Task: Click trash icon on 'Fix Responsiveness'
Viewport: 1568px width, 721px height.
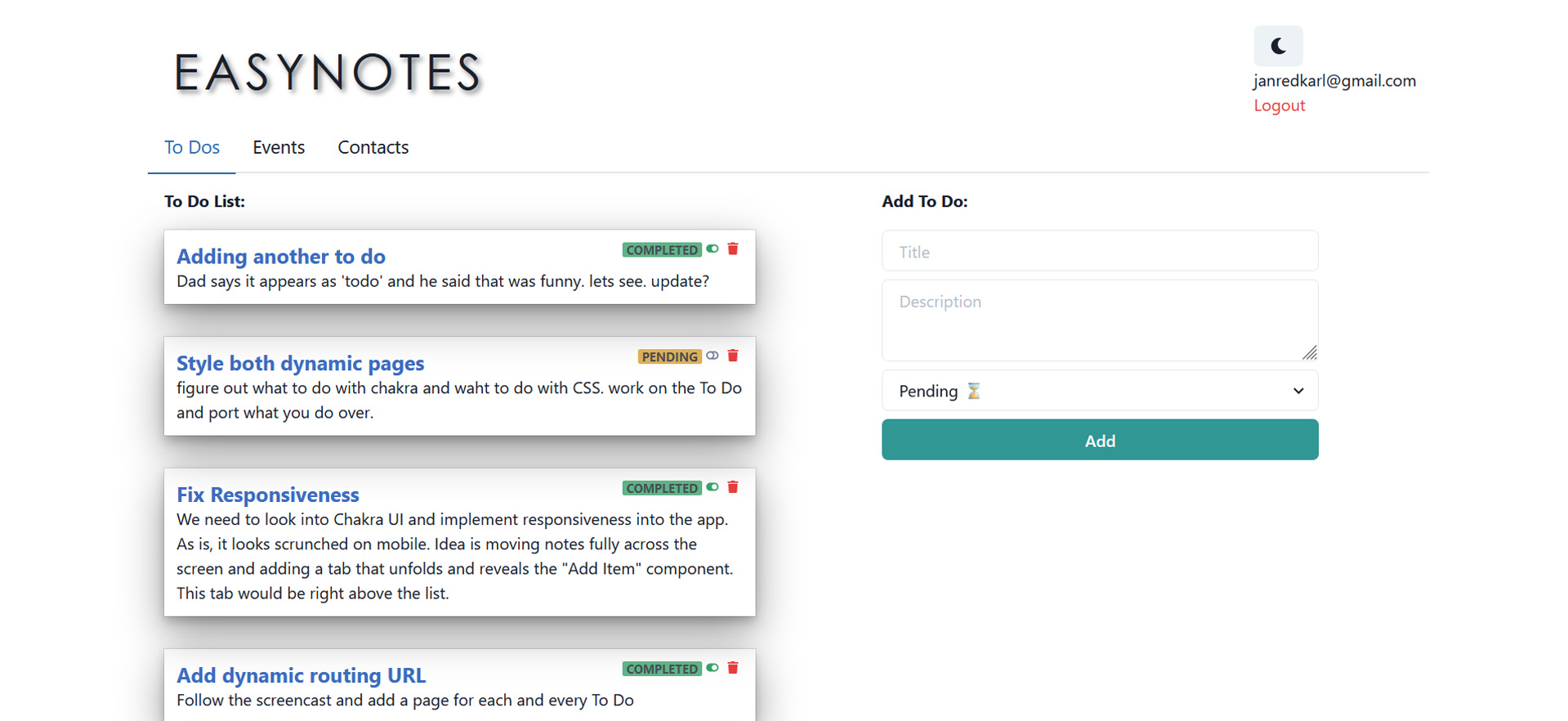Action: pyautogui.click(x=733, y=487)
